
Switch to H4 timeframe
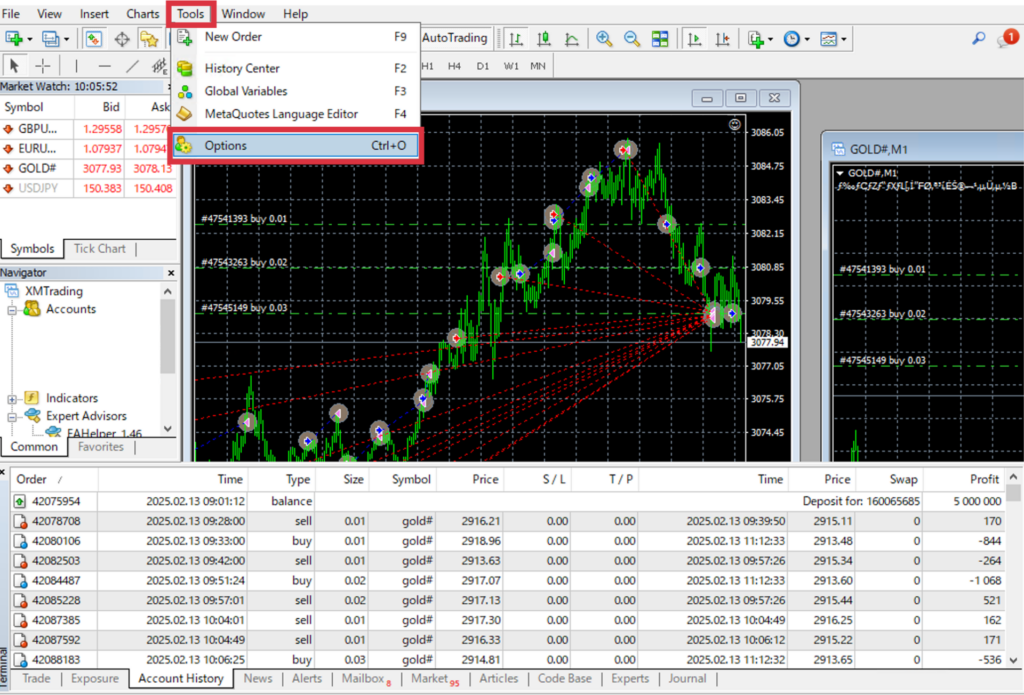pos(455,66)
